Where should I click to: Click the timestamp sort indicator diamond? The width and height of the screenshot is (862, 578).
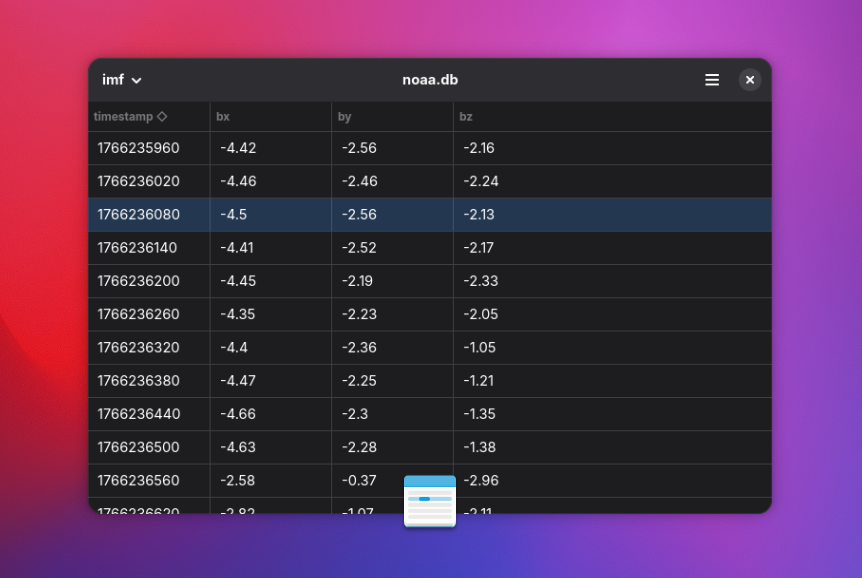click(162, 117)
